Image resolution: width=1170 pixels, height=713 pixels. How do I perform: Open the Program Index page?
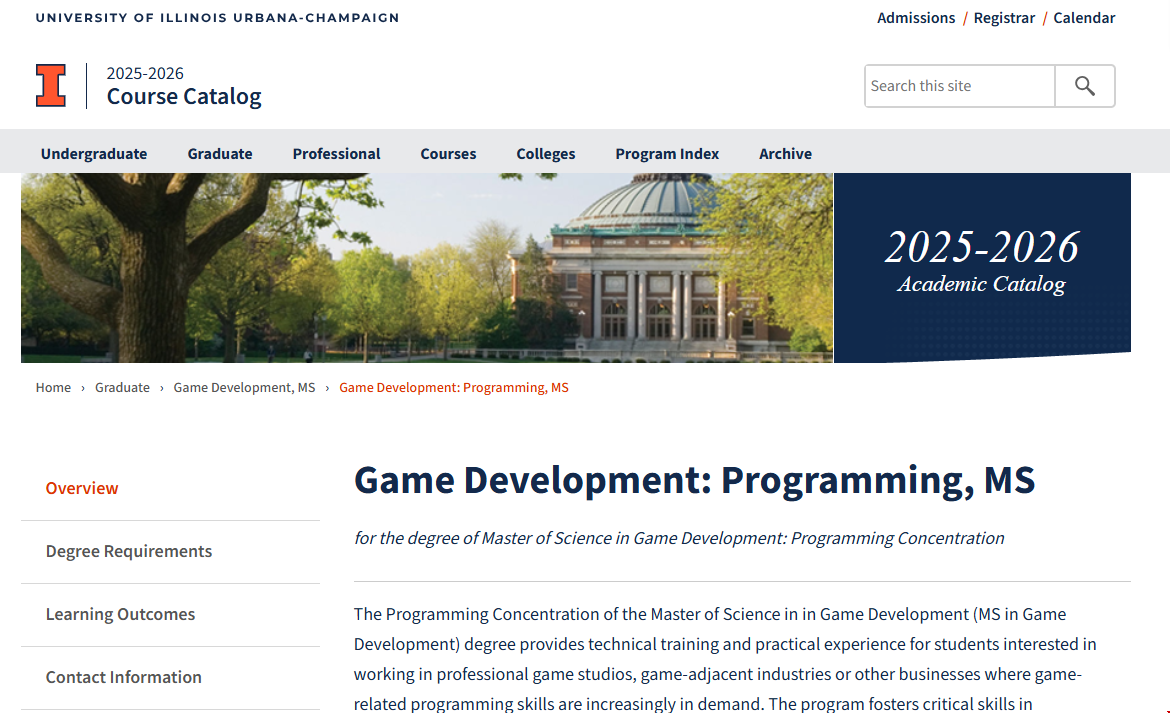click(667, 153)
